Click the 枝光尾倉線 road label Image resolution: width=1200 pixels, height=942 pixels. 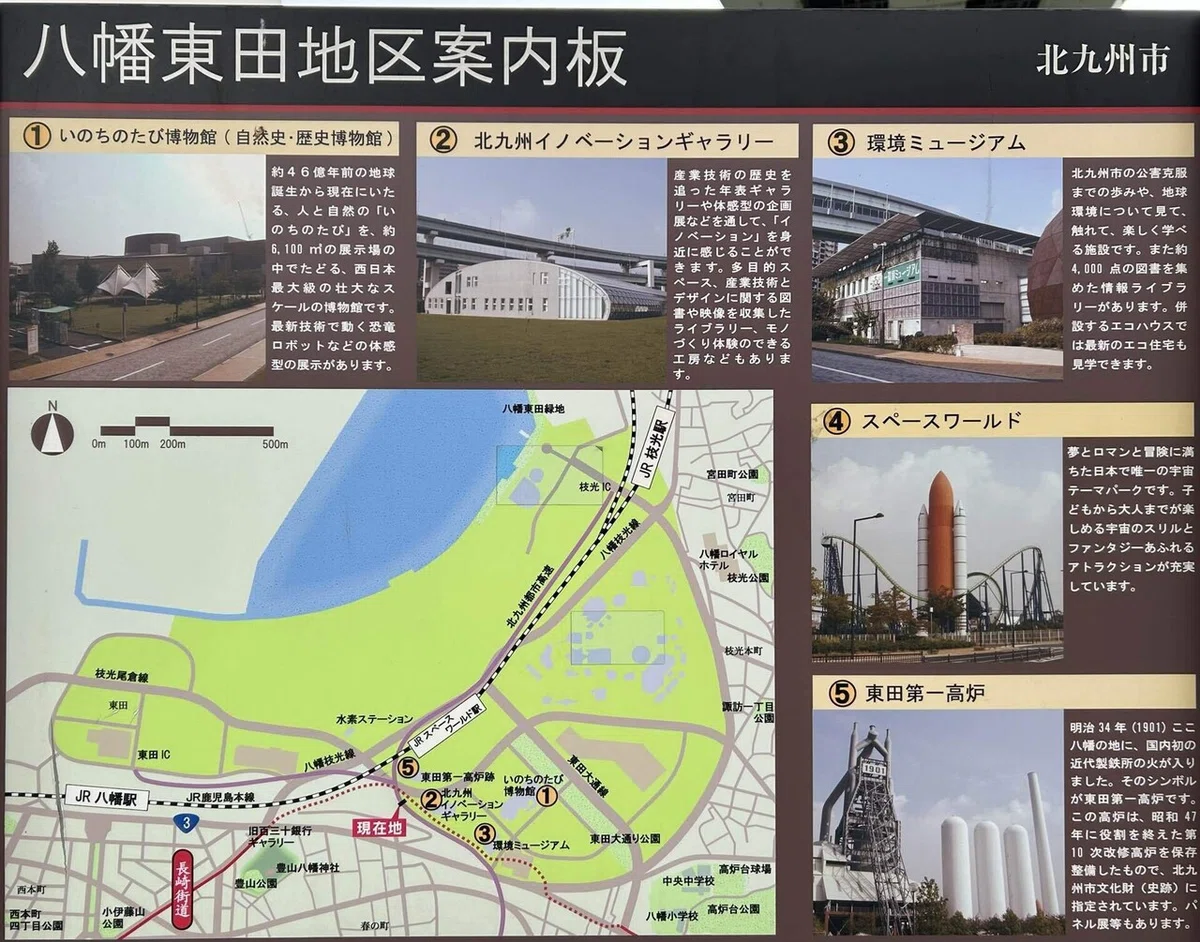(x=122, y=677)
